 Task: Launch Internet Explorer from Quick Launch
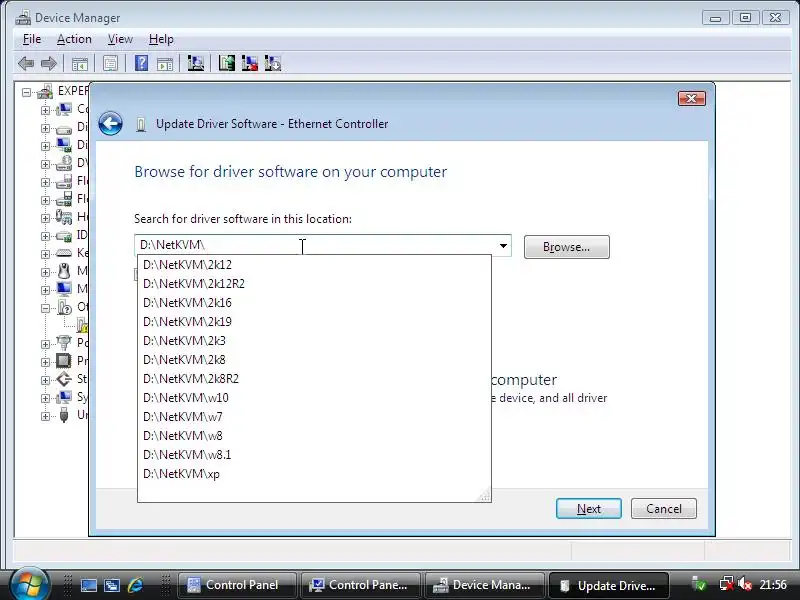click(x=135, y=585)
